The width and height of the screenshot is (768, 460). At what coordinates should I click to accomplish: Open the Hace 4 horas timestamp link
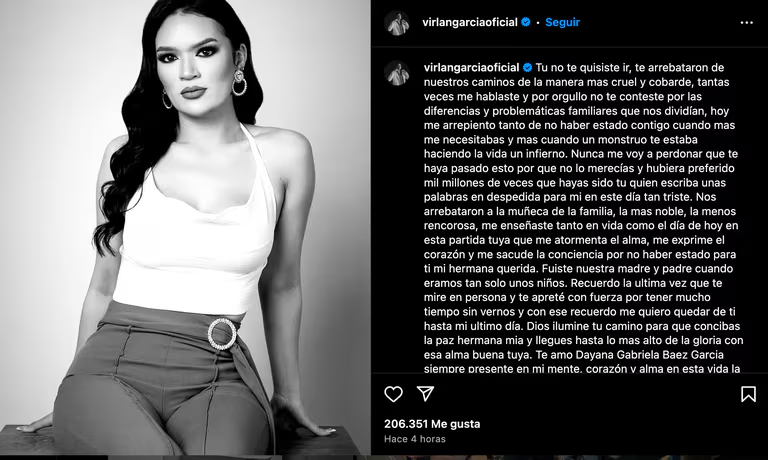415,439
